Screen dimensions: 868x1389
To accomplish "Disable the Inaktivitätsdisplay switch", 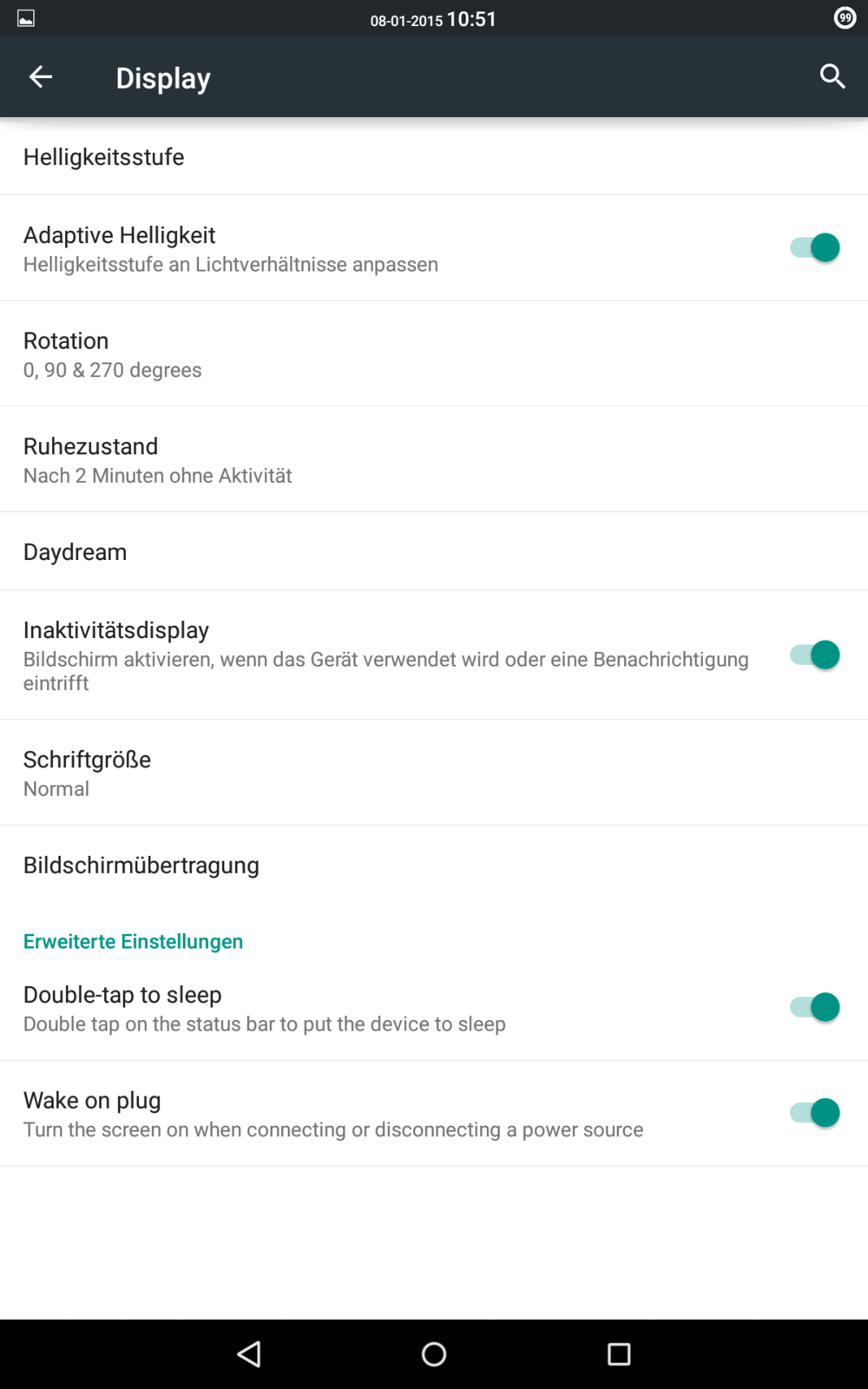I will pyautogui.click(x=815, y=655).
